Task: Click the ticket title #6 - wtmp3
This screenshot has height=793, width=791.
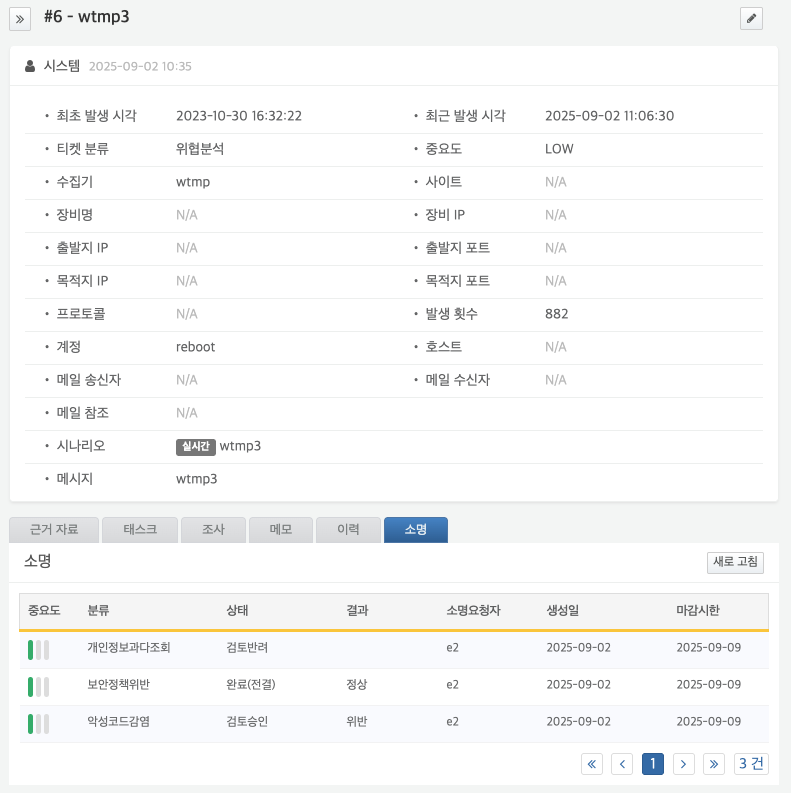Action: (x=86, y=17)
